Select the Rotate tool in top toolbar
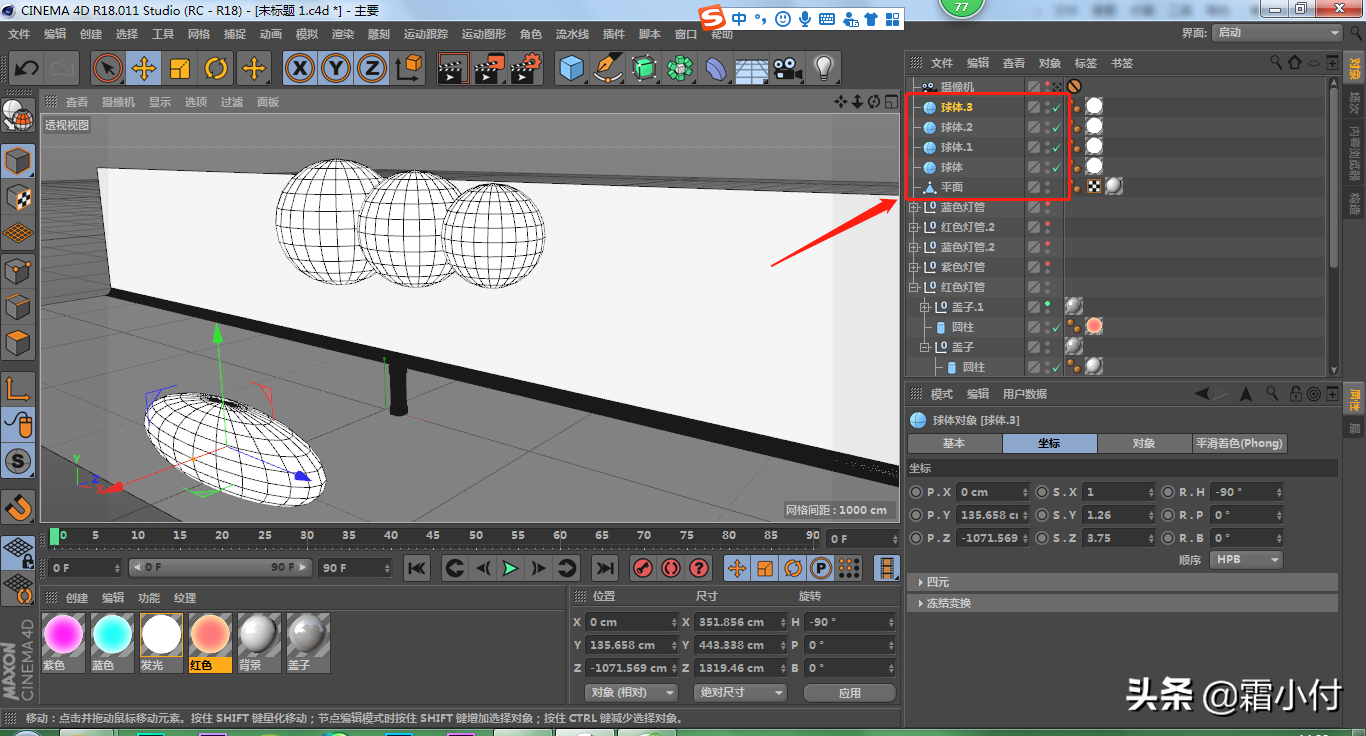 [x=216, y=69]
